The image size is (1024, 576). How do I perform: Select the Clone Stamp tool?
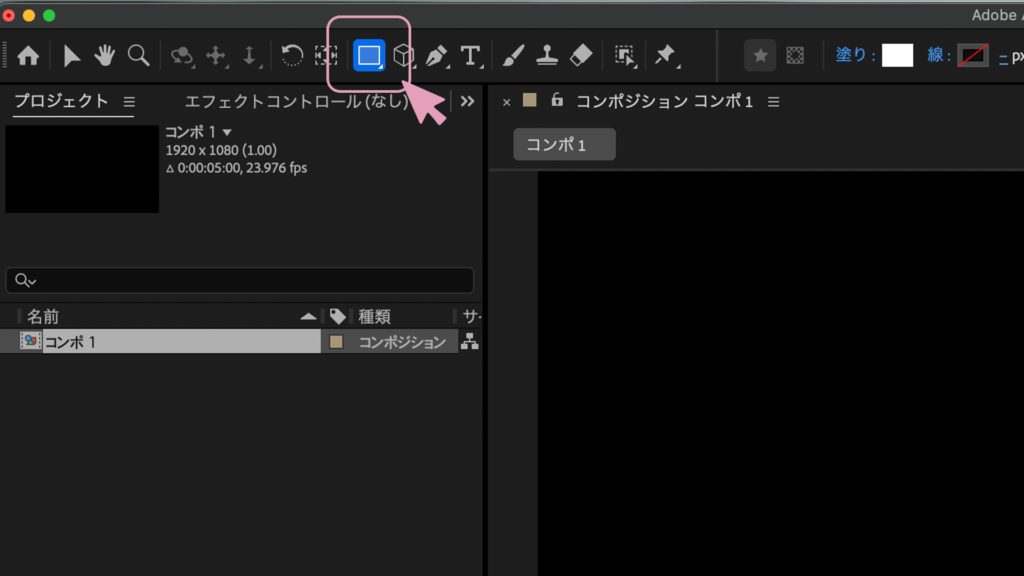tap(547, 56)
